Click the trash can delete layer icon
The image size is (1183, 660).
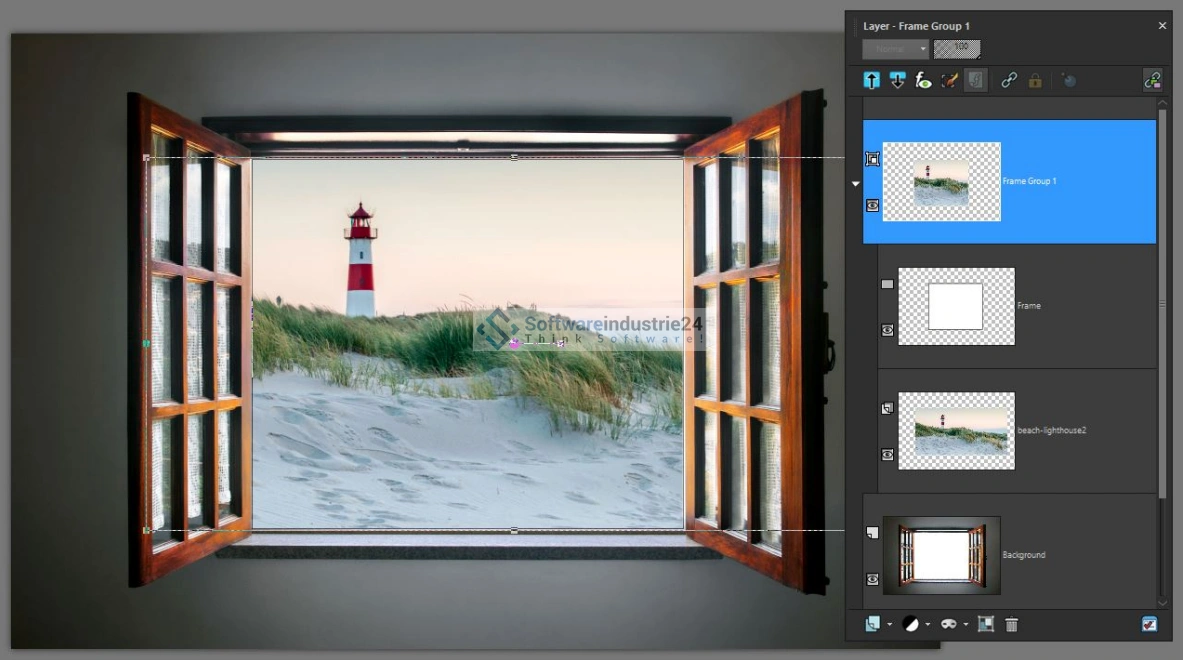pos(1011,624)
